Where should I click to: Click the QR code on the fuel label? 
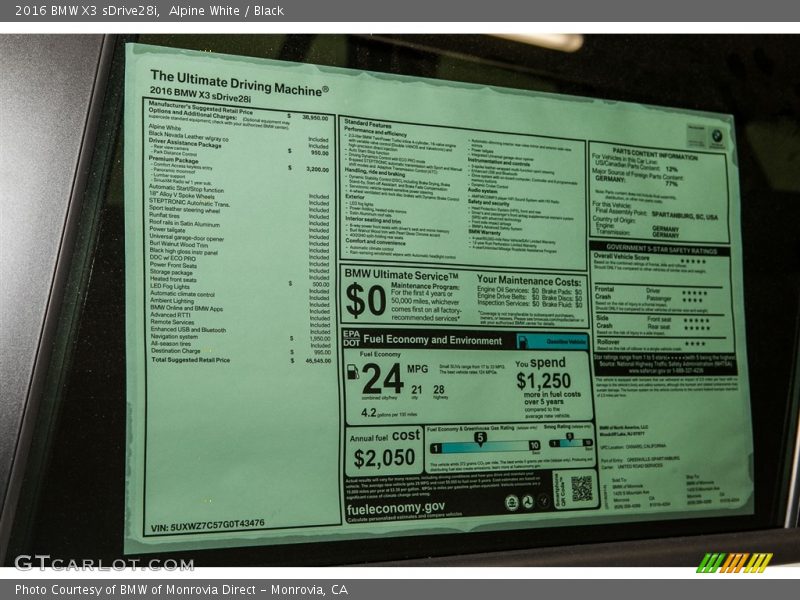pyautogui.click(x=581, y=487)
